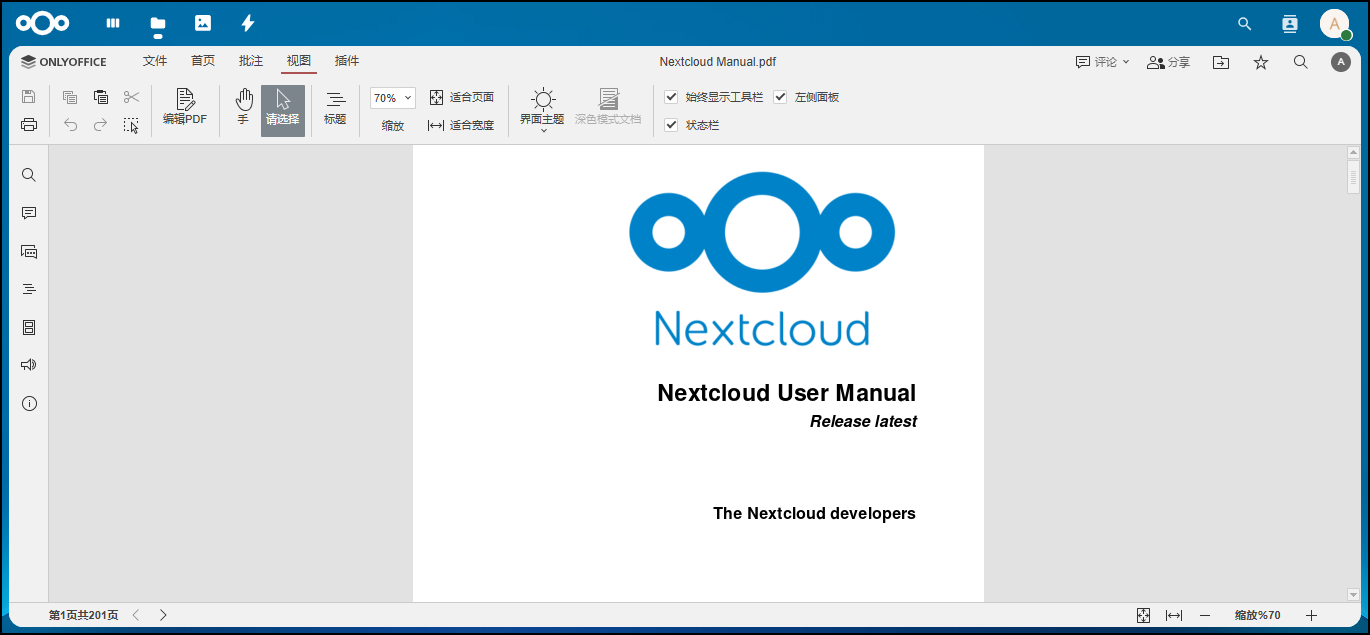This screenshot has height=635, width=1370.
Task: Click 适合宽度 fit to width
Action: point(462,125)
